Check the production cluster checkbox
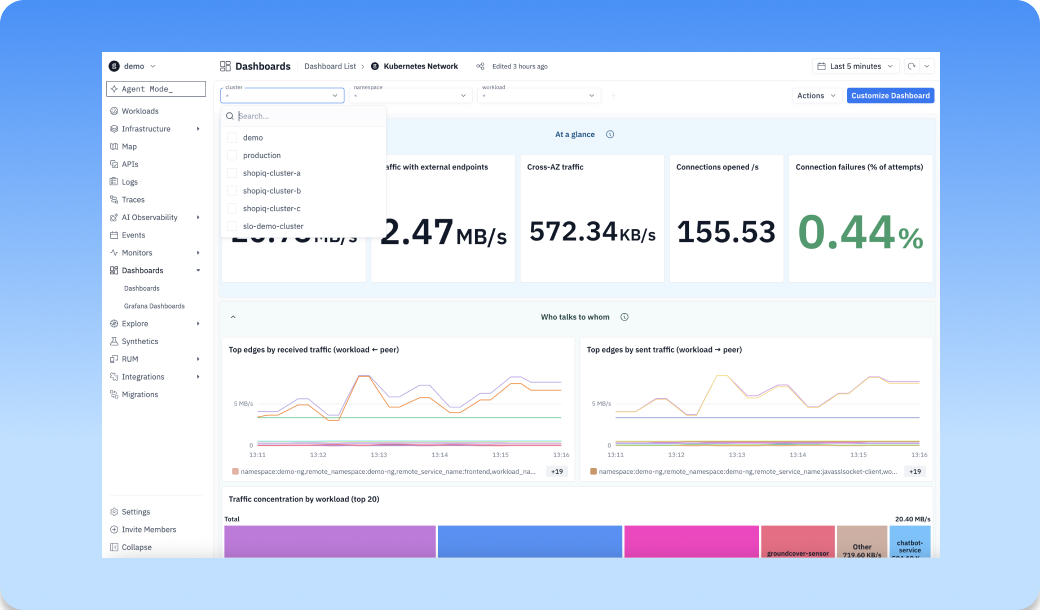Screen dimensions: 1040x610 click(232, 155)
